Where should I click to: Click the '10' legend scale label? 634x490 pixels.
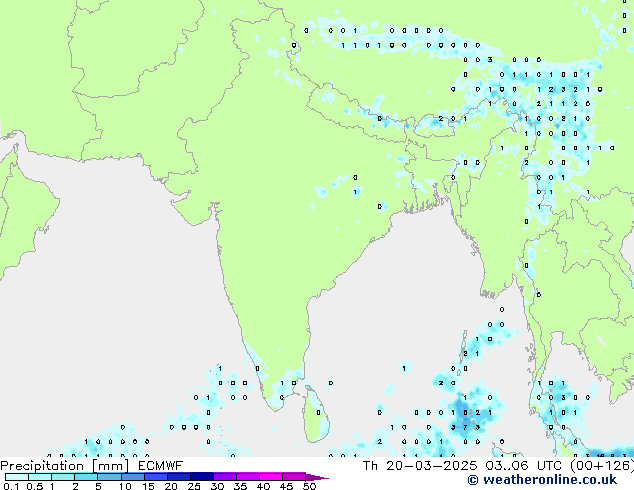pyautogui.click(x=125, y=486)
